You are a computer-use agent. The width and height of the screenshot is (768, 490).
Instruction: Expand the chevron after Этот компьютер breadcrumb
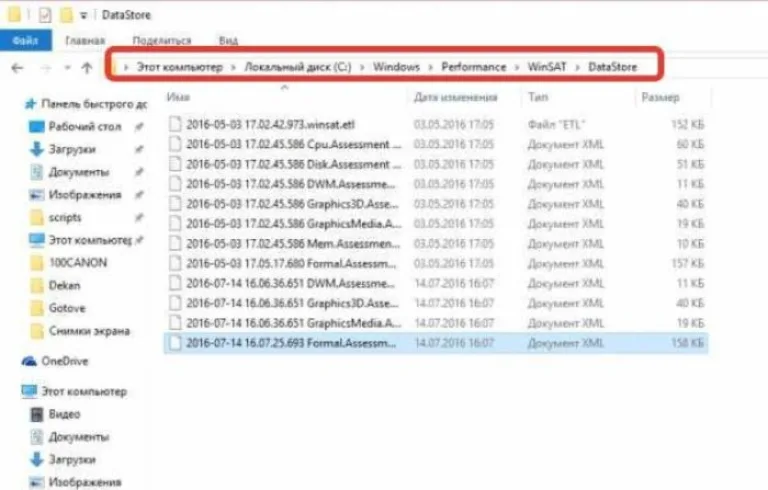234,67
